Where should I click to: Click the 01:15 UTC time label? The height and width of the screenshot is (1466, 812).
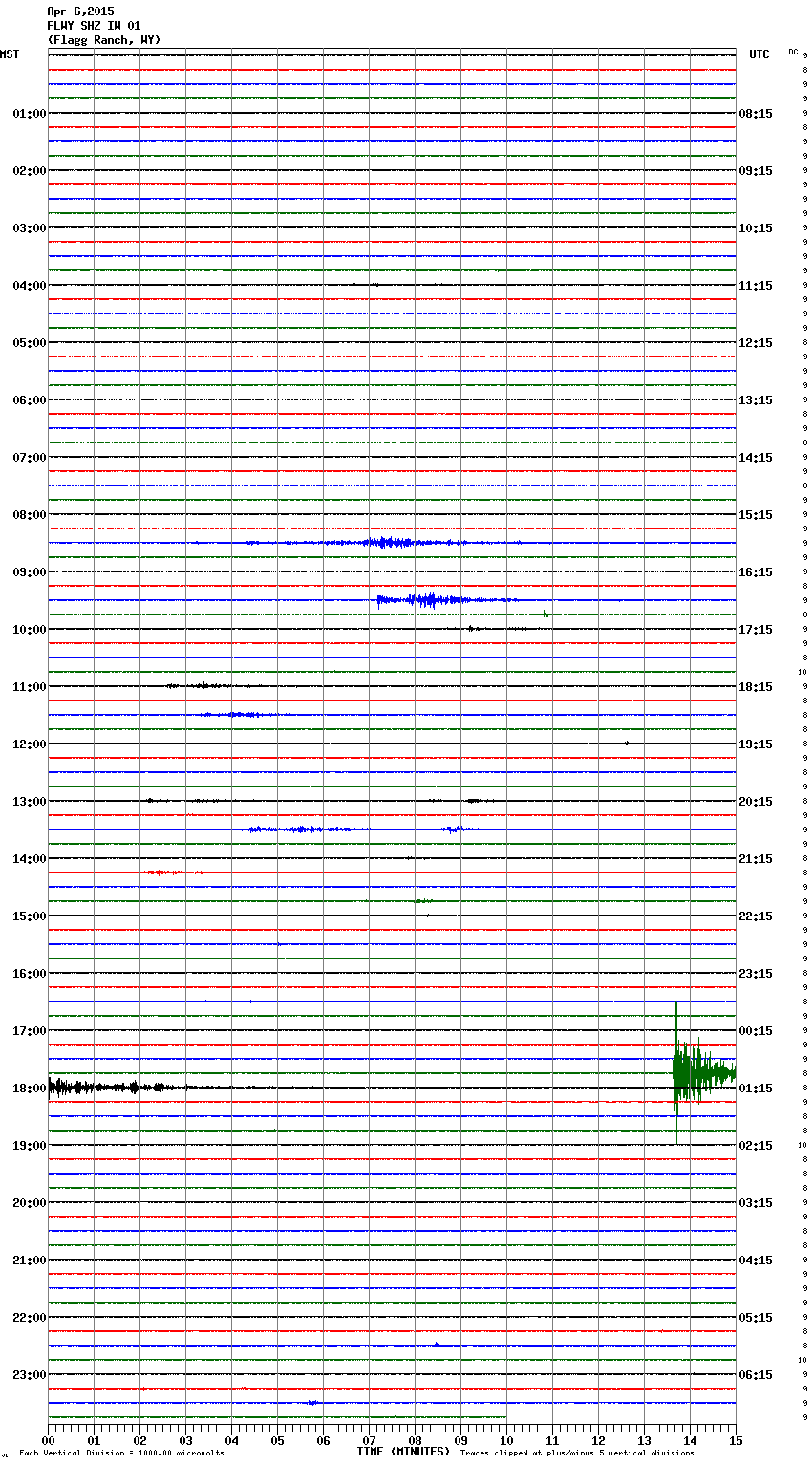[756, 1089]
